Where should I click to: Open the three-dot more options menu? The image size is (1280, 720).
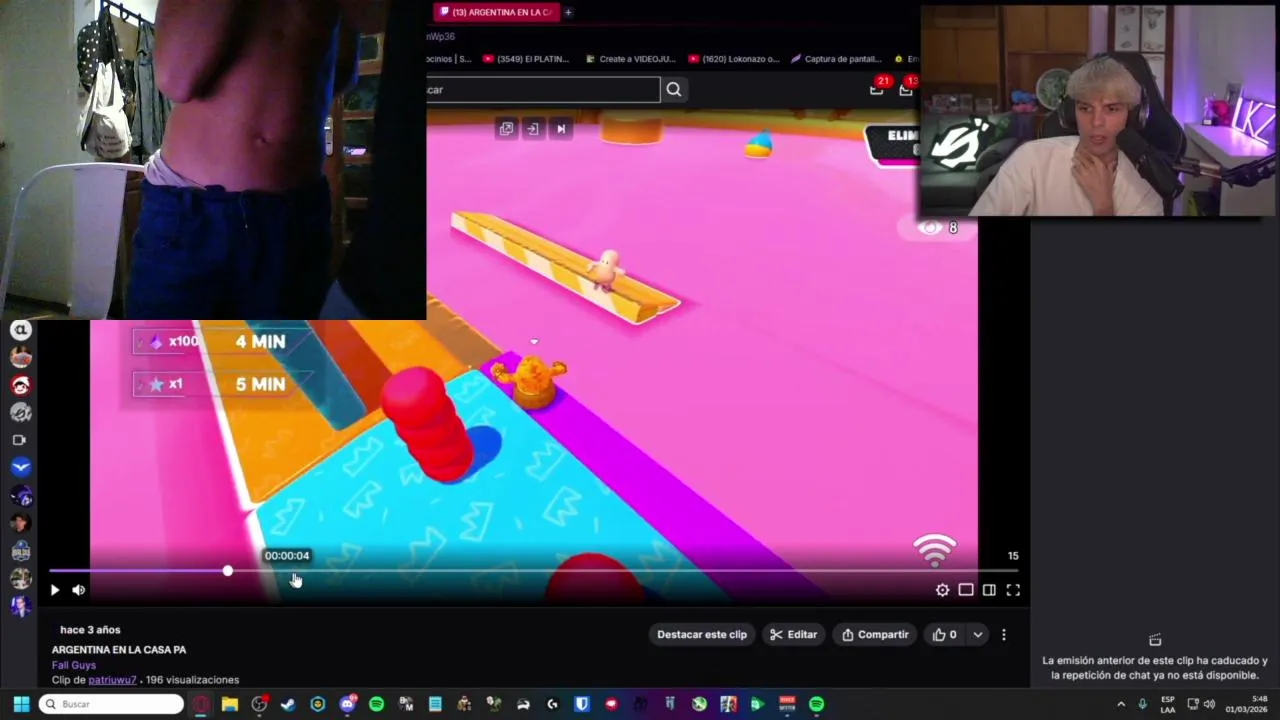click(x=1004, y=634)
